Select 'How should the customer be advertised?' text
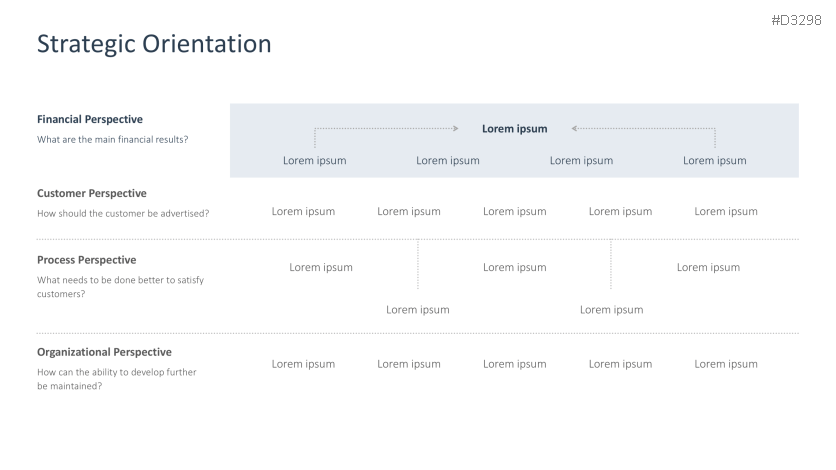This screenshot has height=470, width=836. [x=123, y=213]
